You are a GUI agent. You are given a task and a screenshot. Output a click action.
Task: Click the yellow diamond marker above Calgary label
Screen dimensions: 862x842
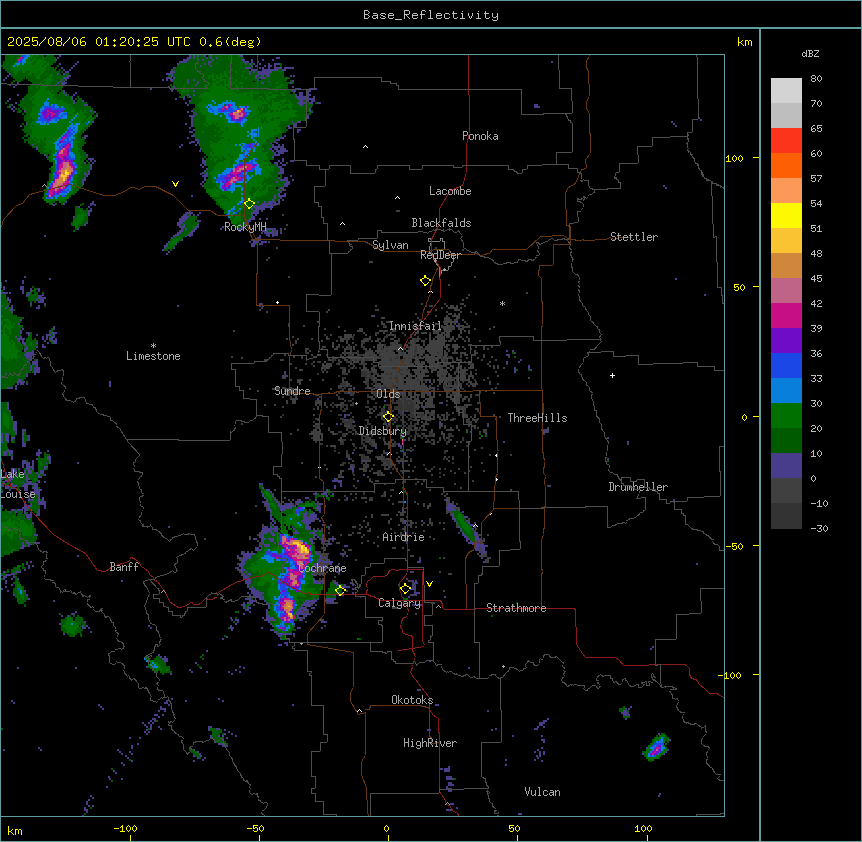point(405,589)
